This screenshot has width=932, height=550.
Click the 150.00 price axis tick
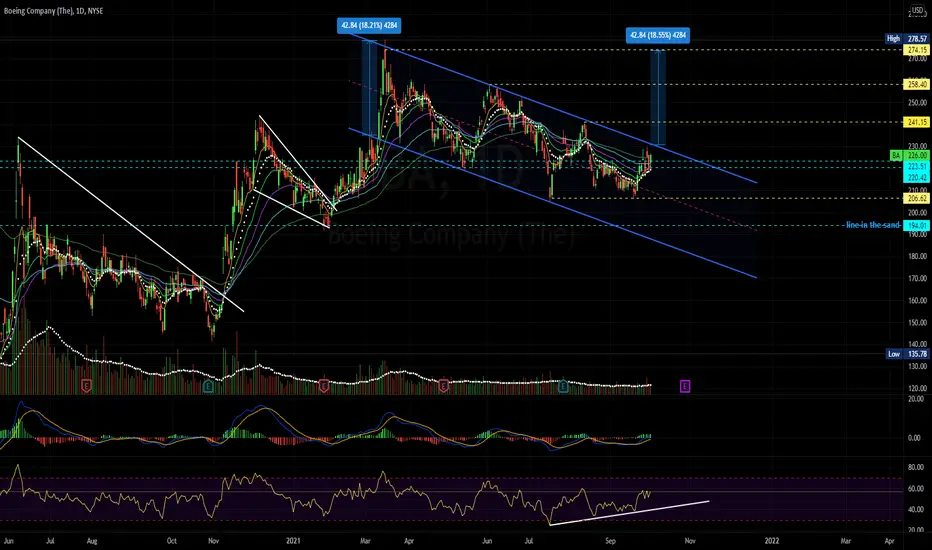[917, 323]
